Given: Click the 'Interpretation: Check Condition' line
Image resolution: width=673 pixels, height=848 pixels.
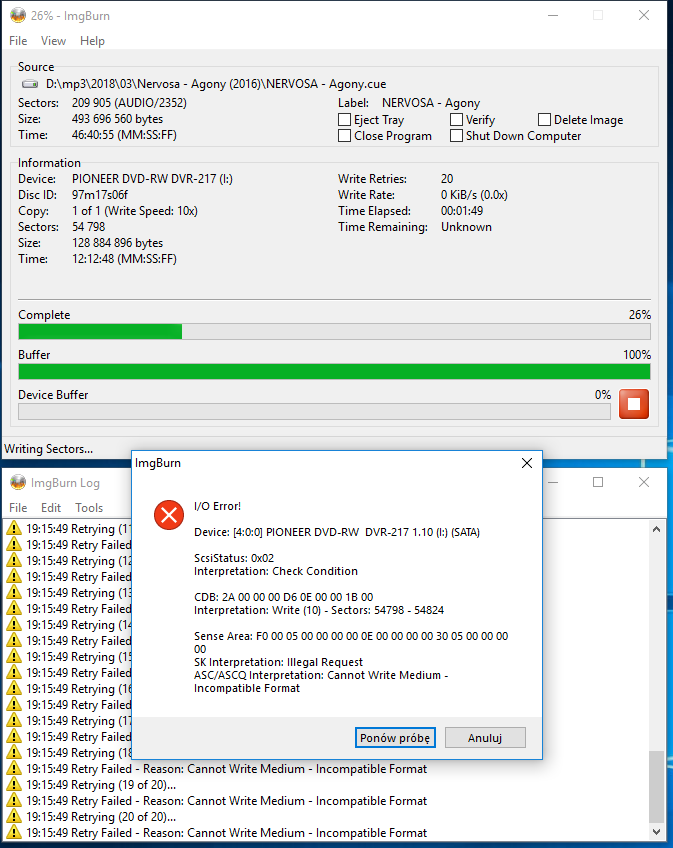Looking at the screenshot, I should coord(276,571).
